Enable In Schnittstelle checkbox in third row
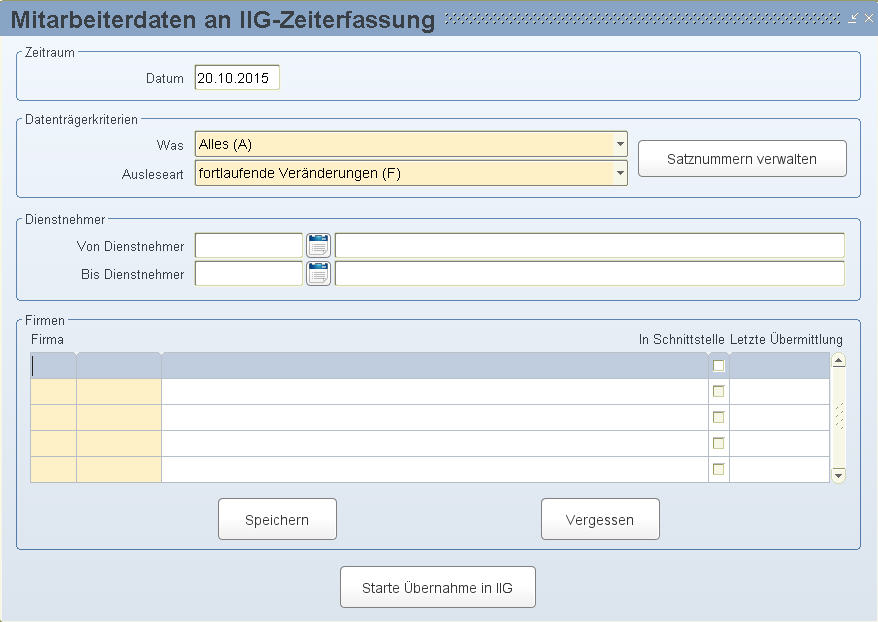 coord(718,417)
